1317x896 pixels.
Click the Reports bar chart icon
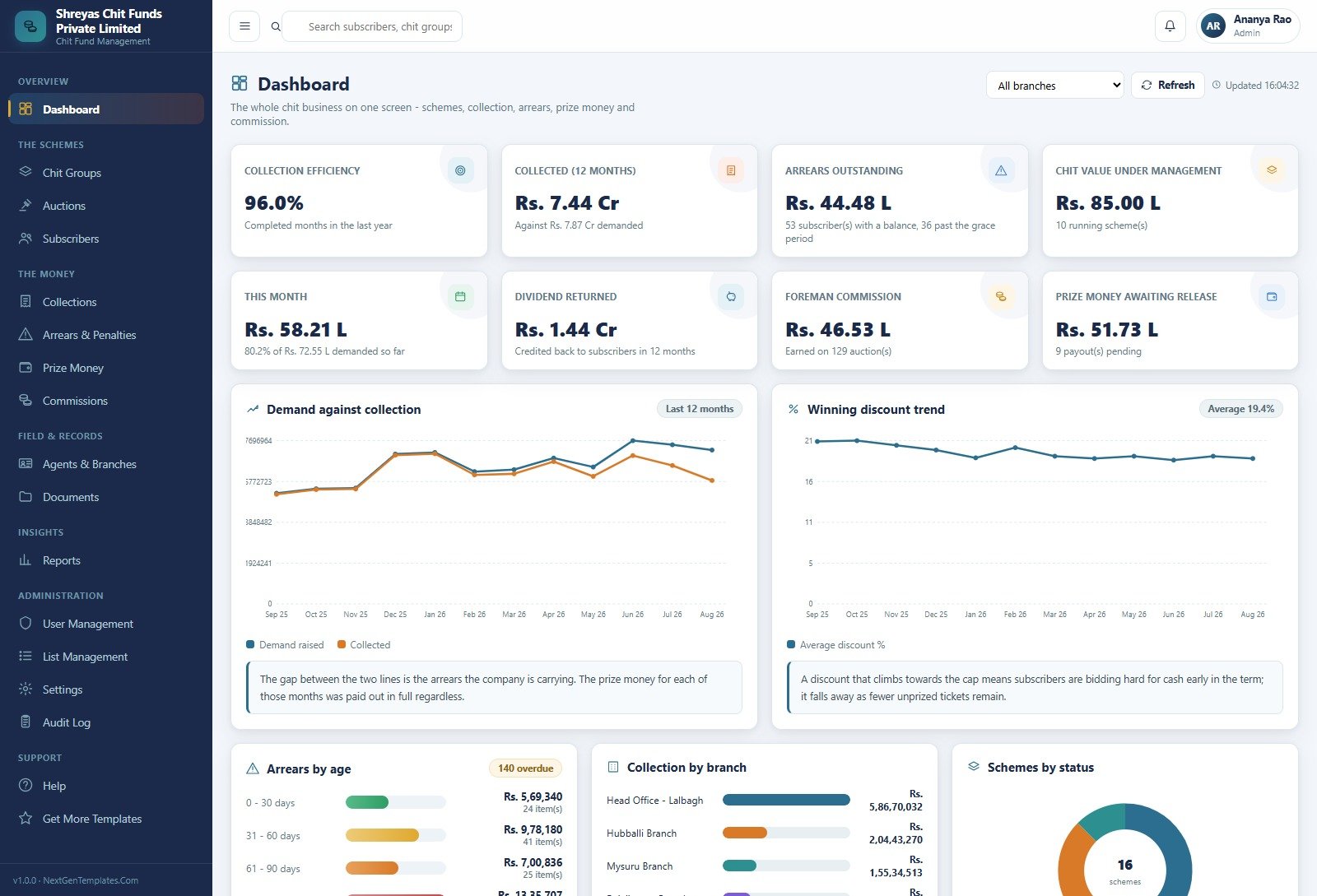tap(26, 559)
